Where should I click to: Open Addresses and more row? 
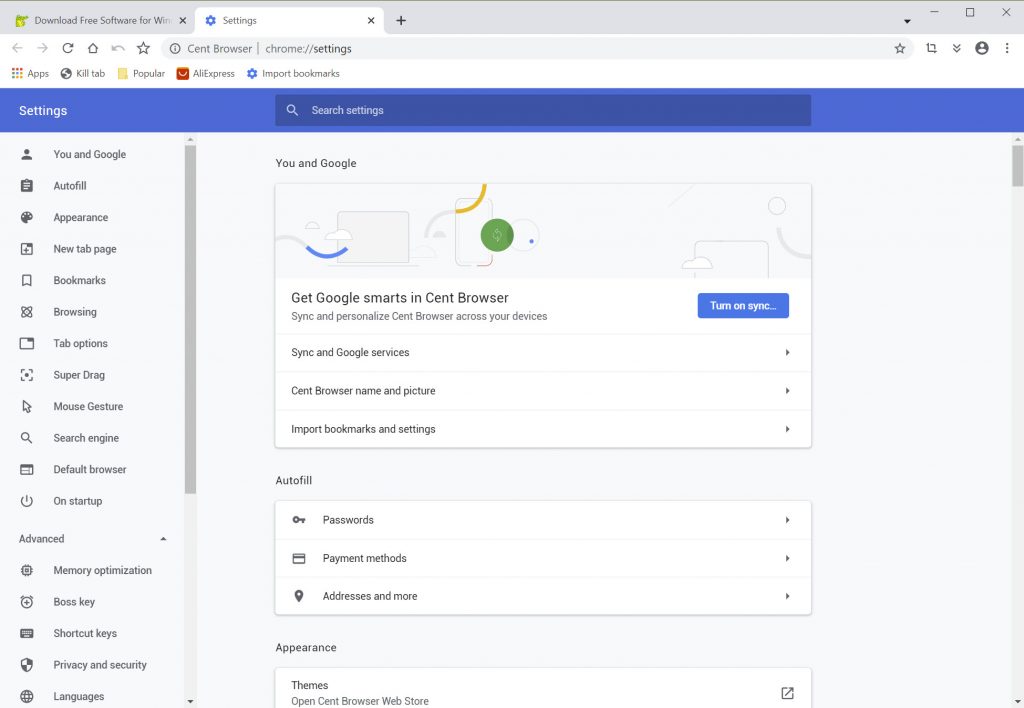click(x=543, y=596)
